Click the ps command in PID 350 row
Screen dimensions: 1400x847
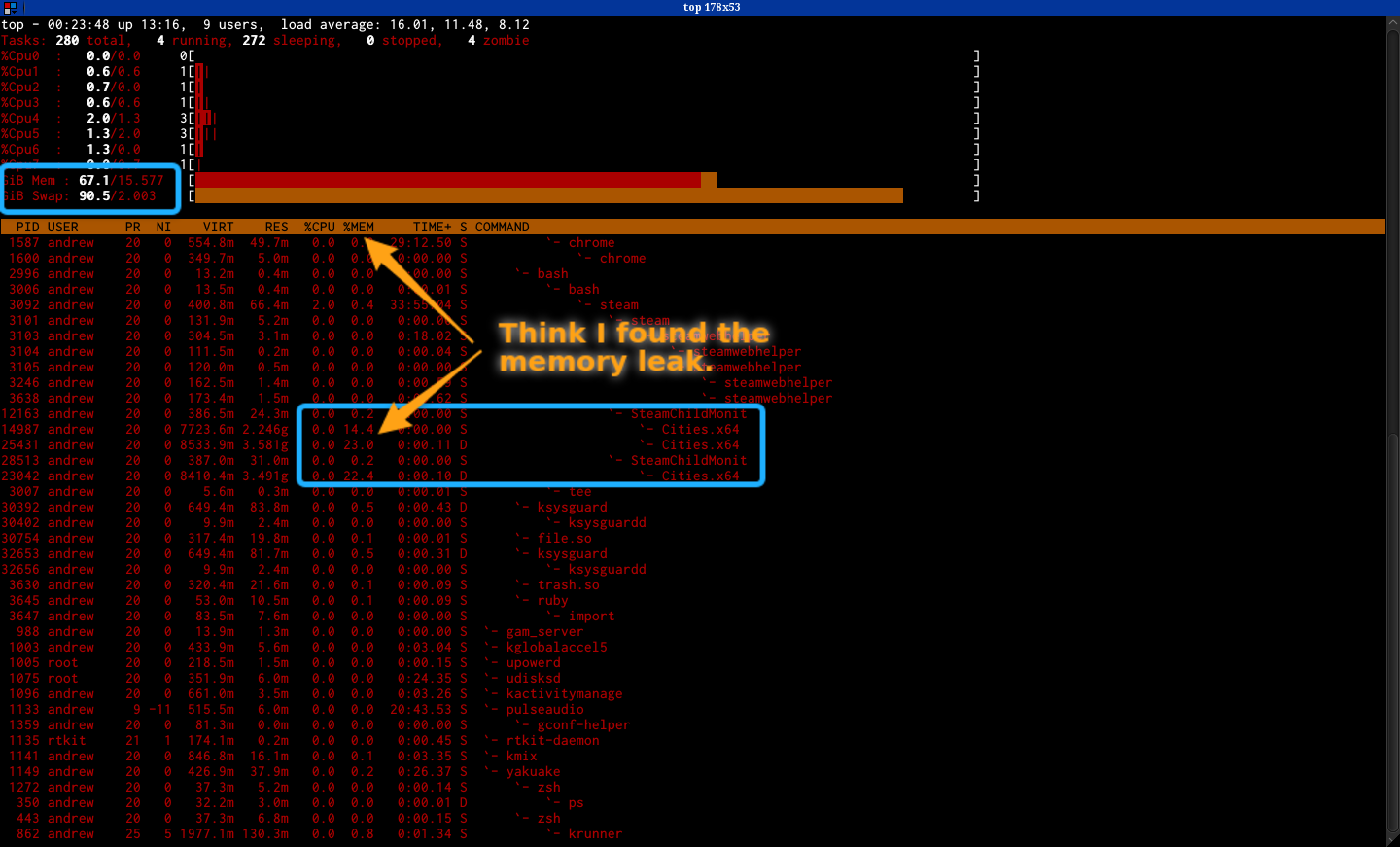click(x=577, y=802)
